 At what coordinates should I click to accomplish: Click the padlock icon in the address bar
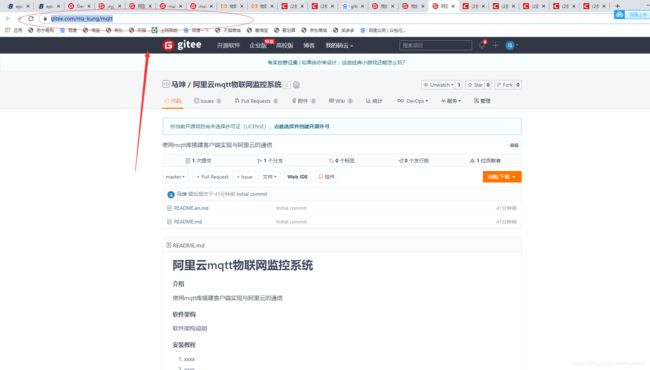(45, 19)
